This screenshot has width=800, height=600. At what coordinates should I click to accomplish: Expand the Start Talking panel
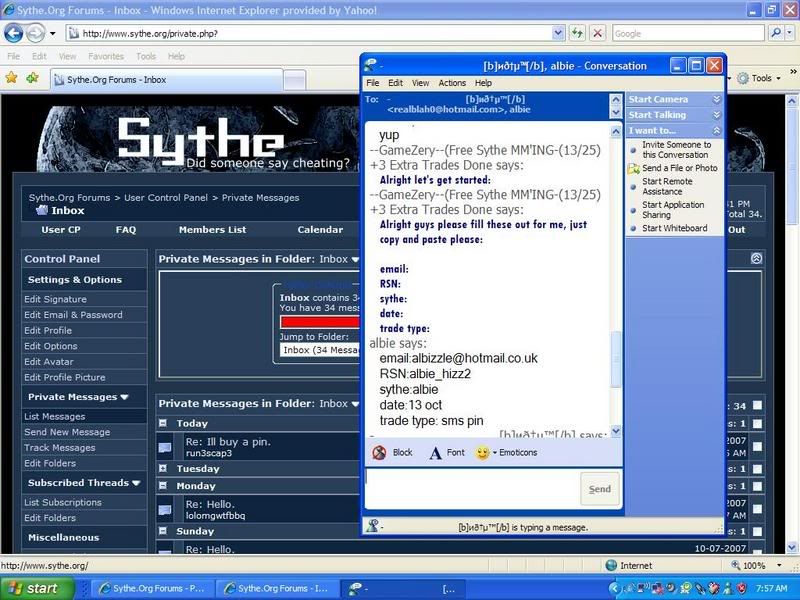pos(716,115)
